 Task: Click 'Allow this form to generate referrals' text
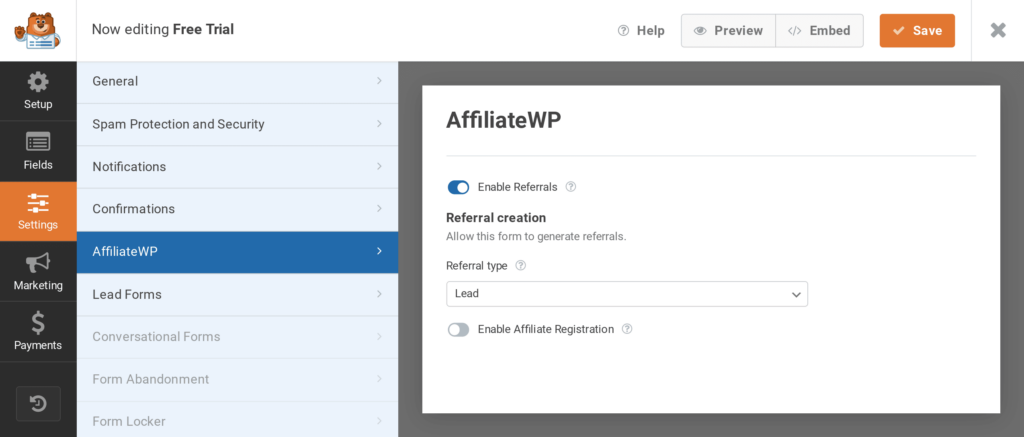pos(536,236)
